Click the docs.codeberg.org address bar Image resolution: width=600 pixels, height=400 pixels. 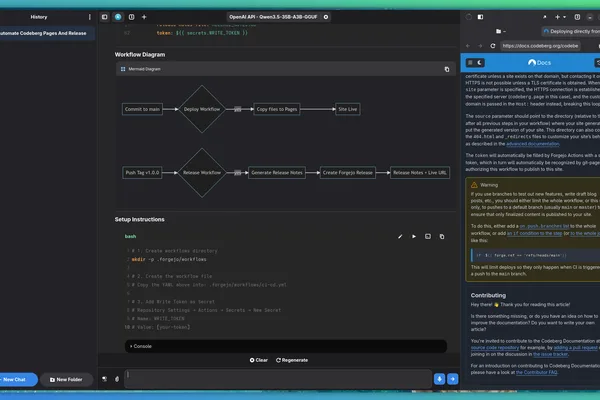click(x=540, y=46)
